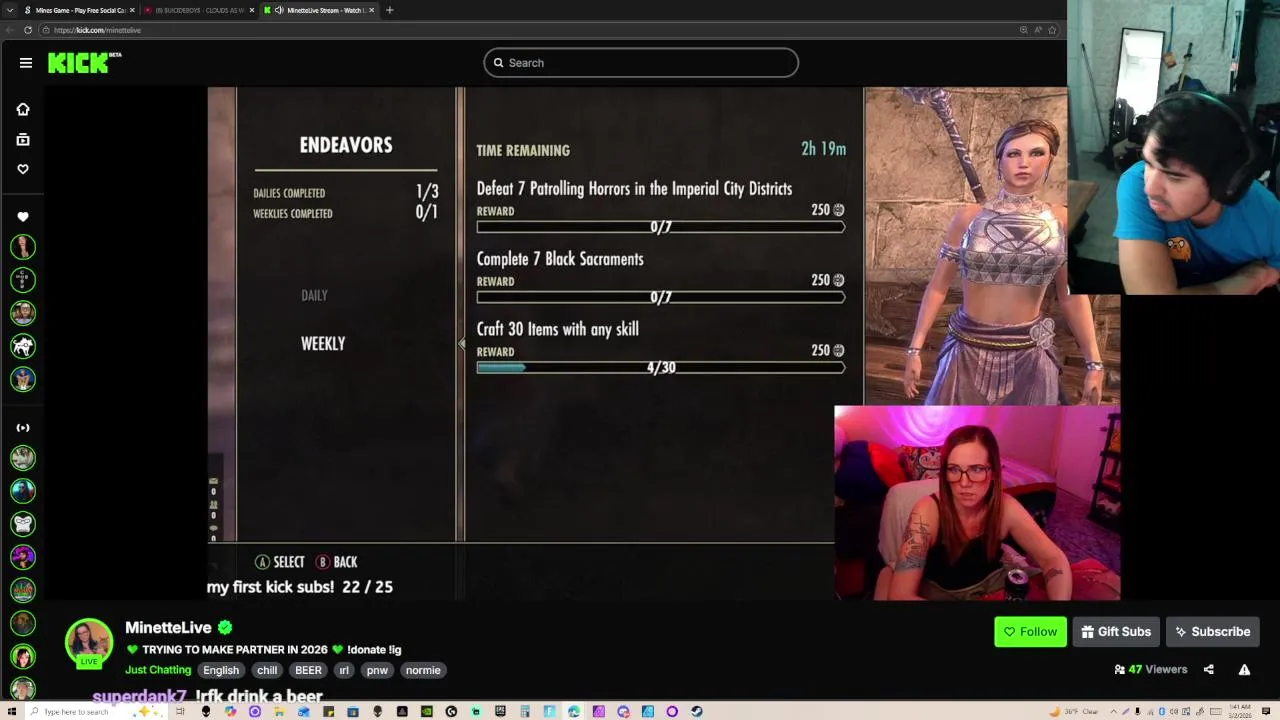
Task: Click the chill tag
Action: (267, 670)
